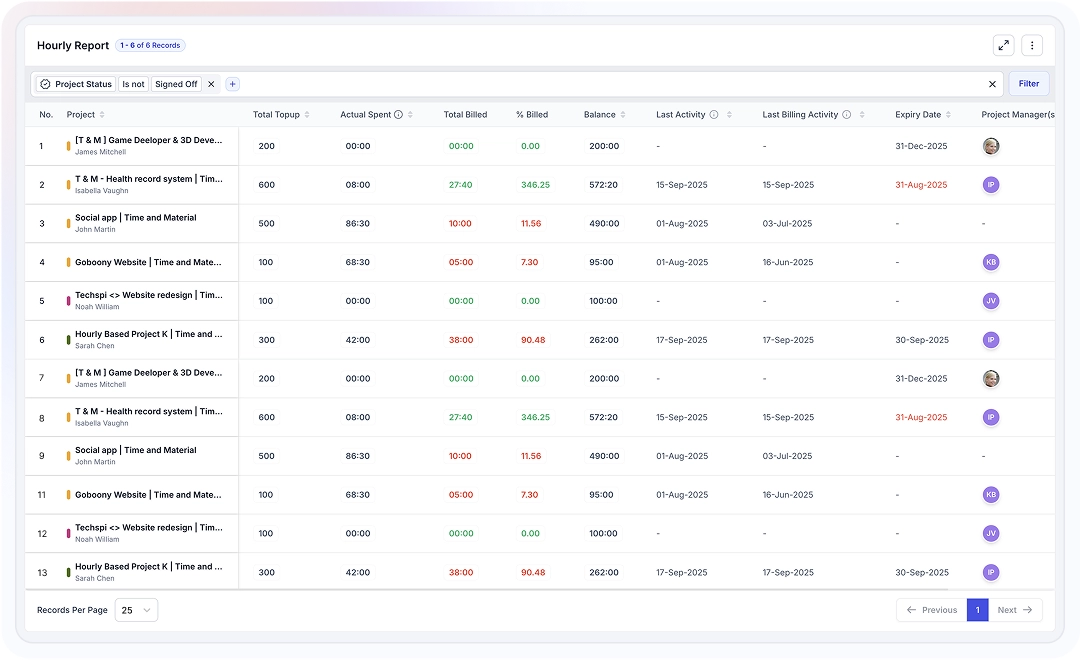The image size is (1080, 660).
Task: Click the badge icon inside the Project Status chip
Action: [x=45, y=84]
